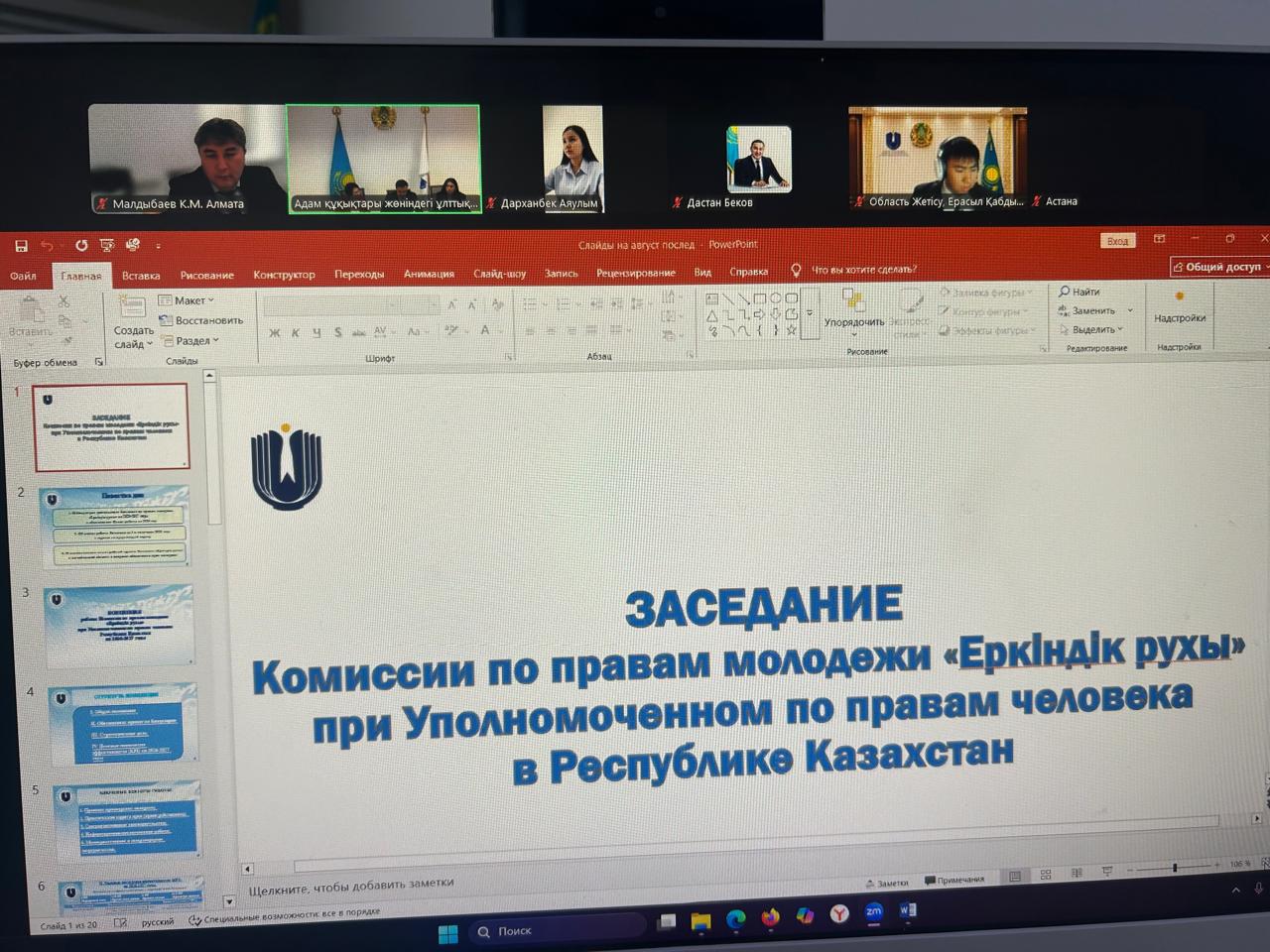Image resolution: width=1270 pixels, height=952 pixels.
Task: Switch to reading view icon in status bar
Action: click(x=1077, y=873)
